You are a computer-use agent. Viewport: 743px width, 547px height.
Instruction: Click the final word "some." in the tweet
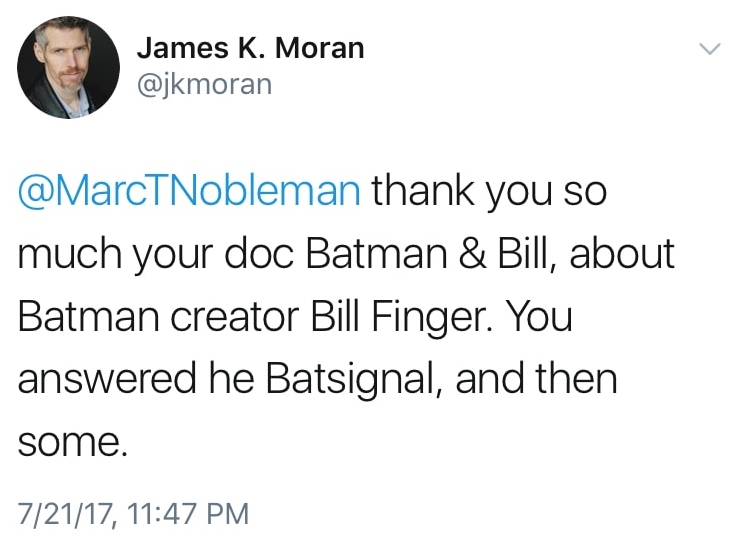(x=72, y=443)
